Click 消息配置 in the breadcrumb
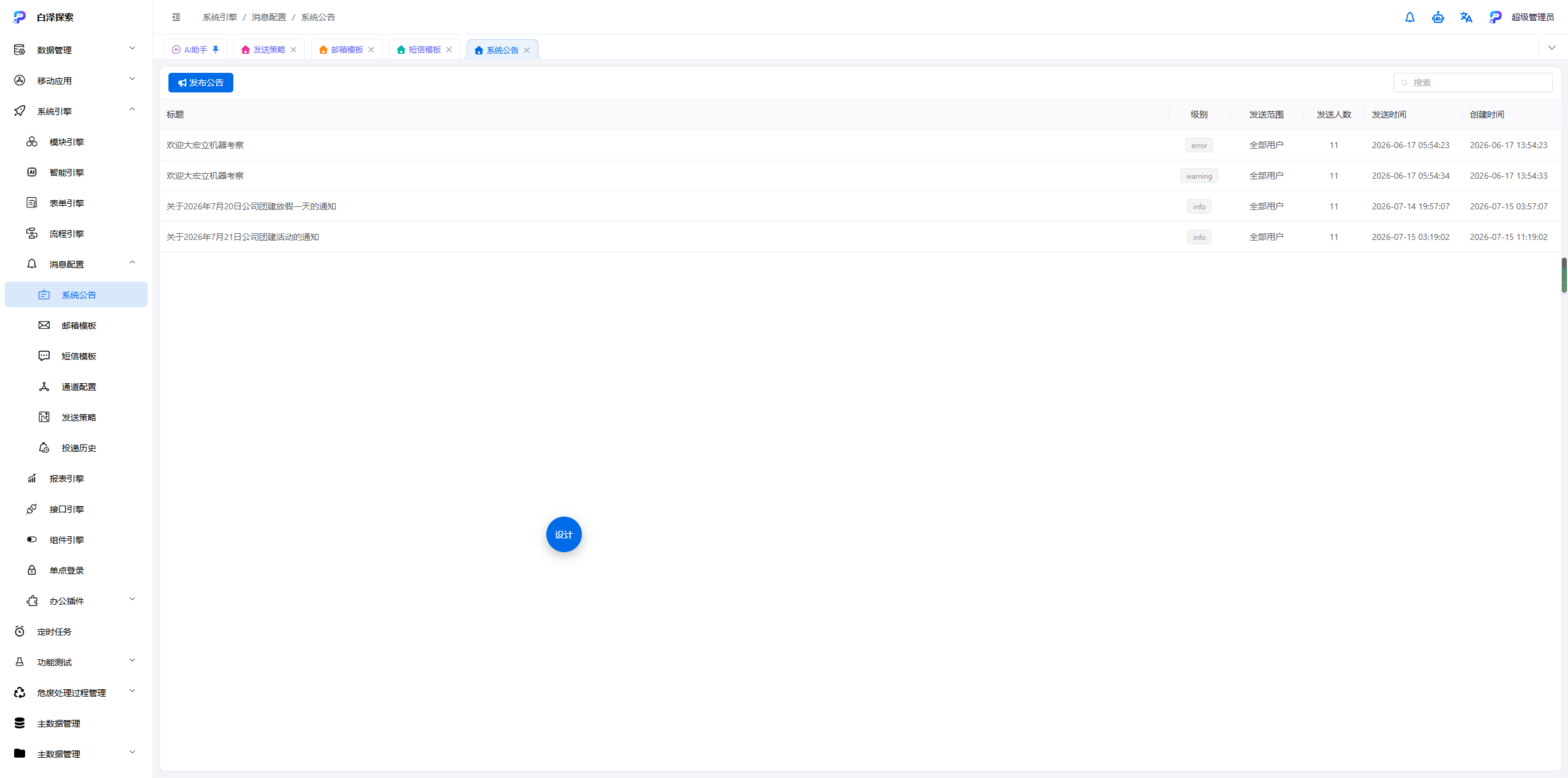Viewport: 1568px width, 778px height. point(269,17)
